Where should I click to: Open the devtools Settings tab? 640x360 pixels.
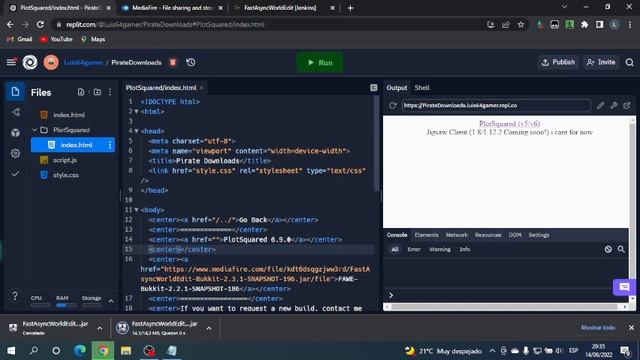click(x=539, y=235)
